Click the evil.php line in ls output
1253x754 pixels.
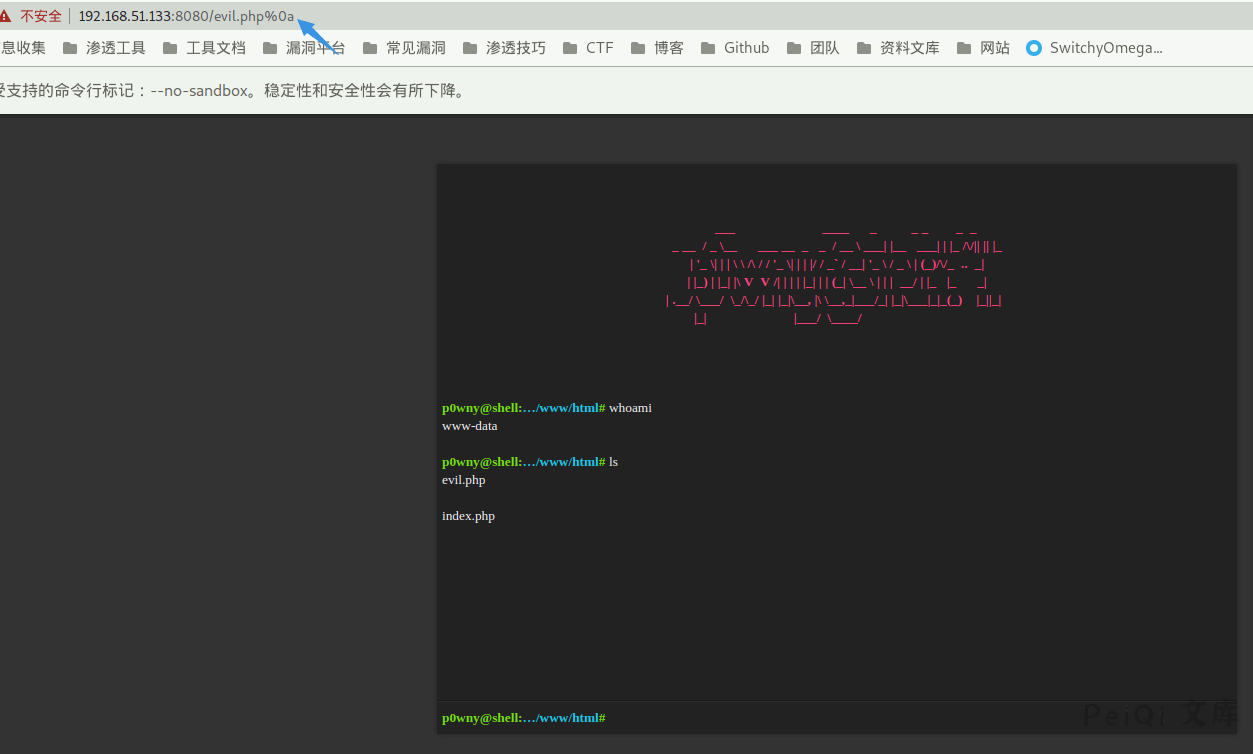pyautogui.click(x=464, y=480)
